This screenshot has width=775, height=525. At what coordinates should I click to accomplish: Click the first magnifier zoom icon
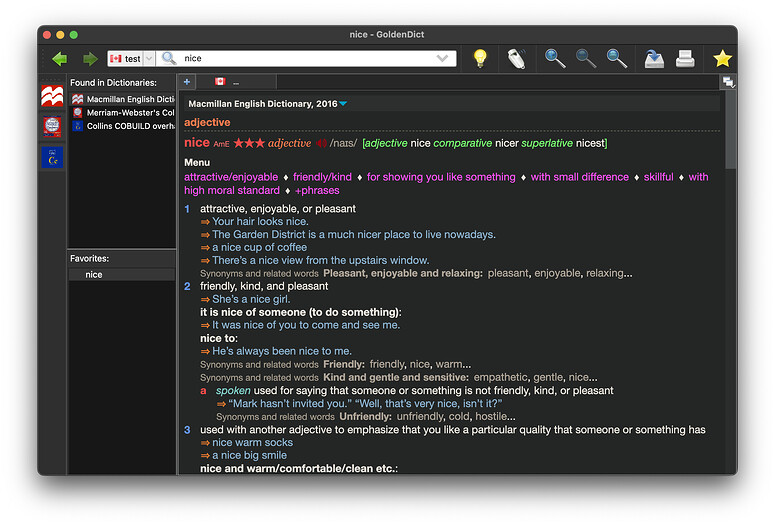[x=555, y=59]
